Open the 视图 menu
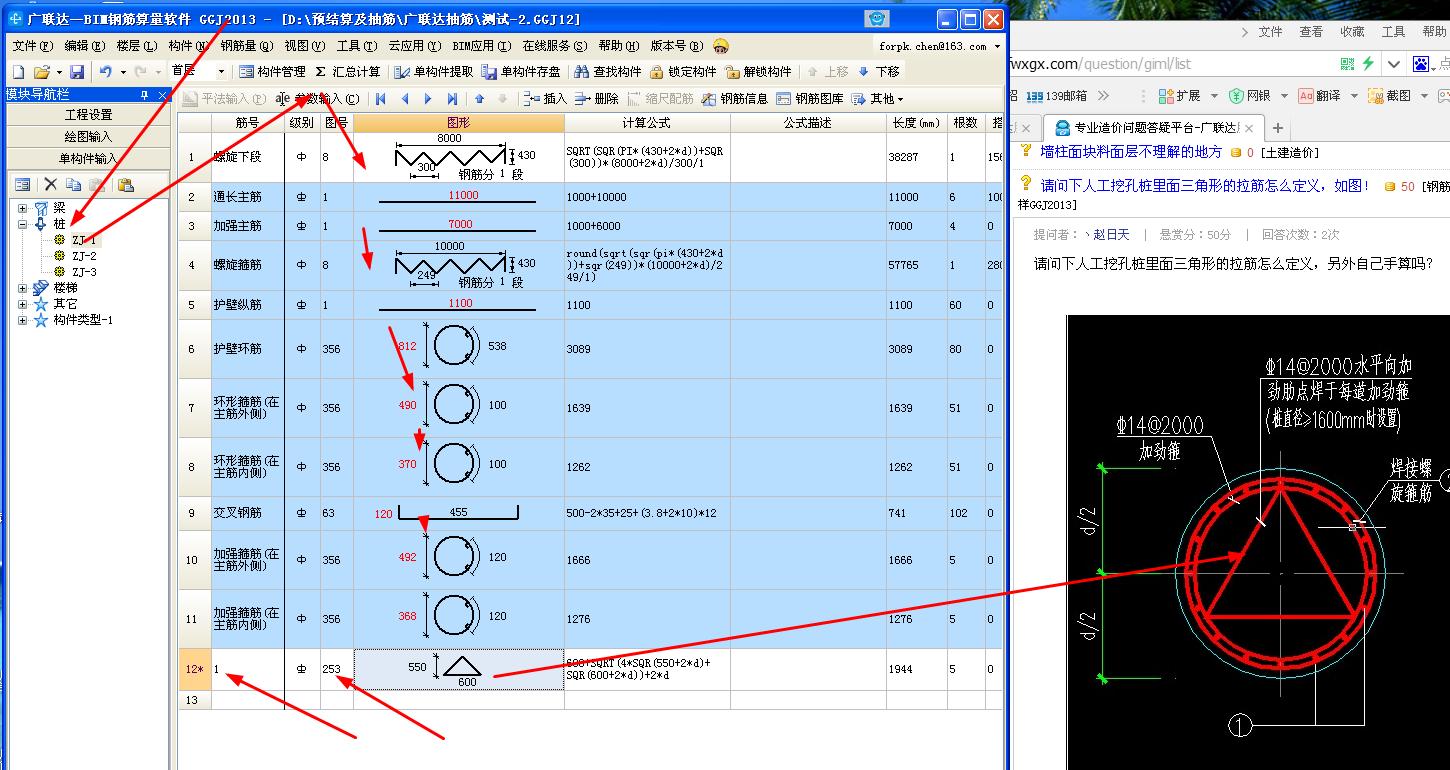Screen dimensions: 1450x770 coord(304,46)
